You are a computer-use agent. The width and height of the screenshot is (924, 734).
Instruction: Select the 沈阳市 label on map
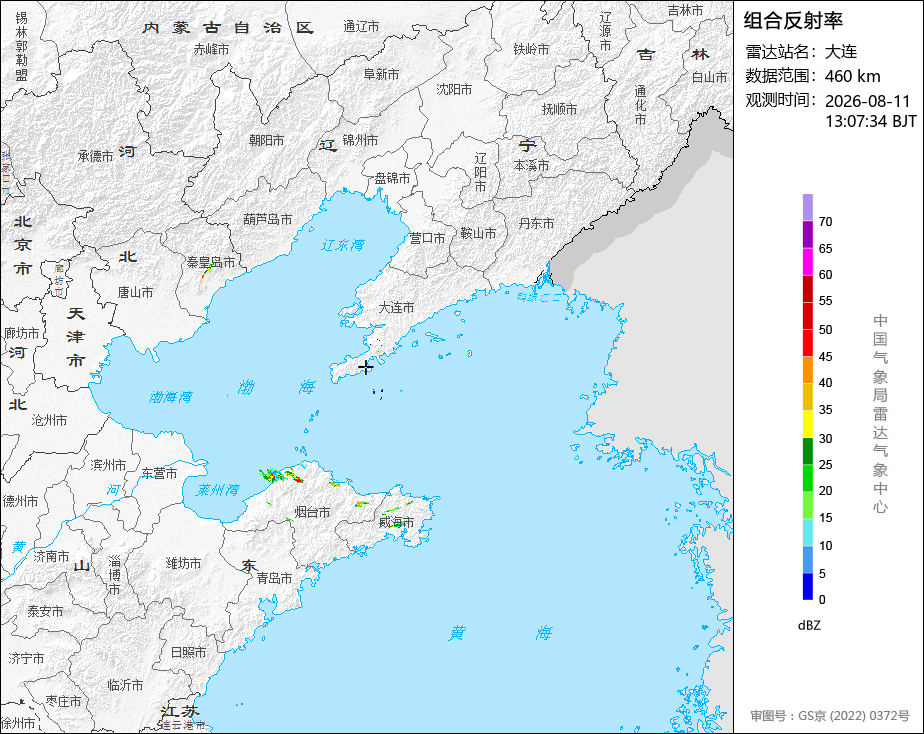point(454,89)
